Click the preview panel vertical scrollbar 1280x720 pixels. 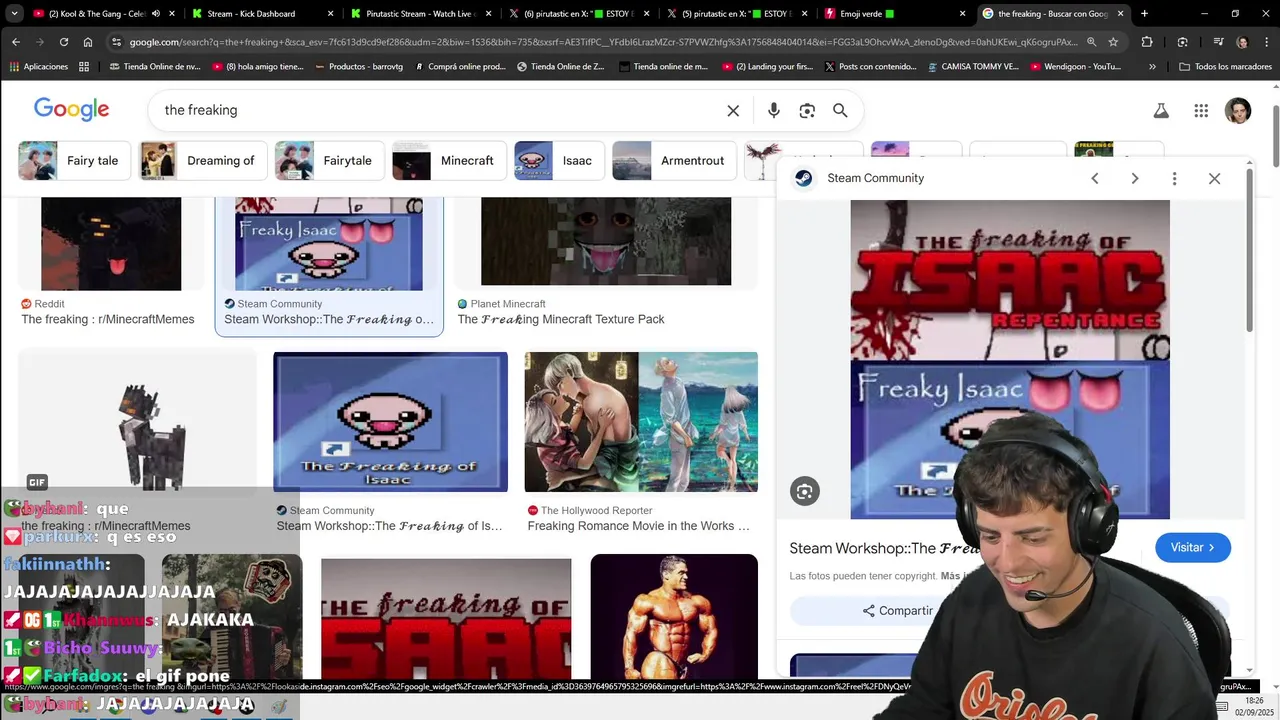(x=1249, y=250)
